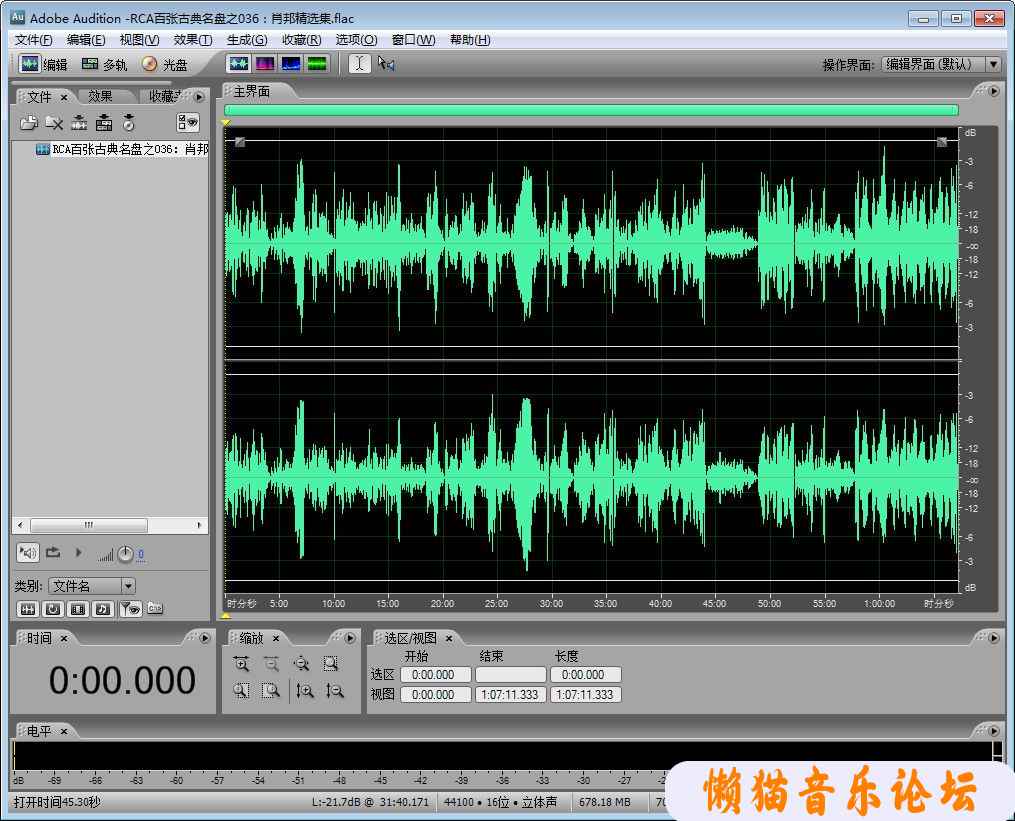Click the preview volume knob
This screenshot has width=1015, height=821.
126,554
